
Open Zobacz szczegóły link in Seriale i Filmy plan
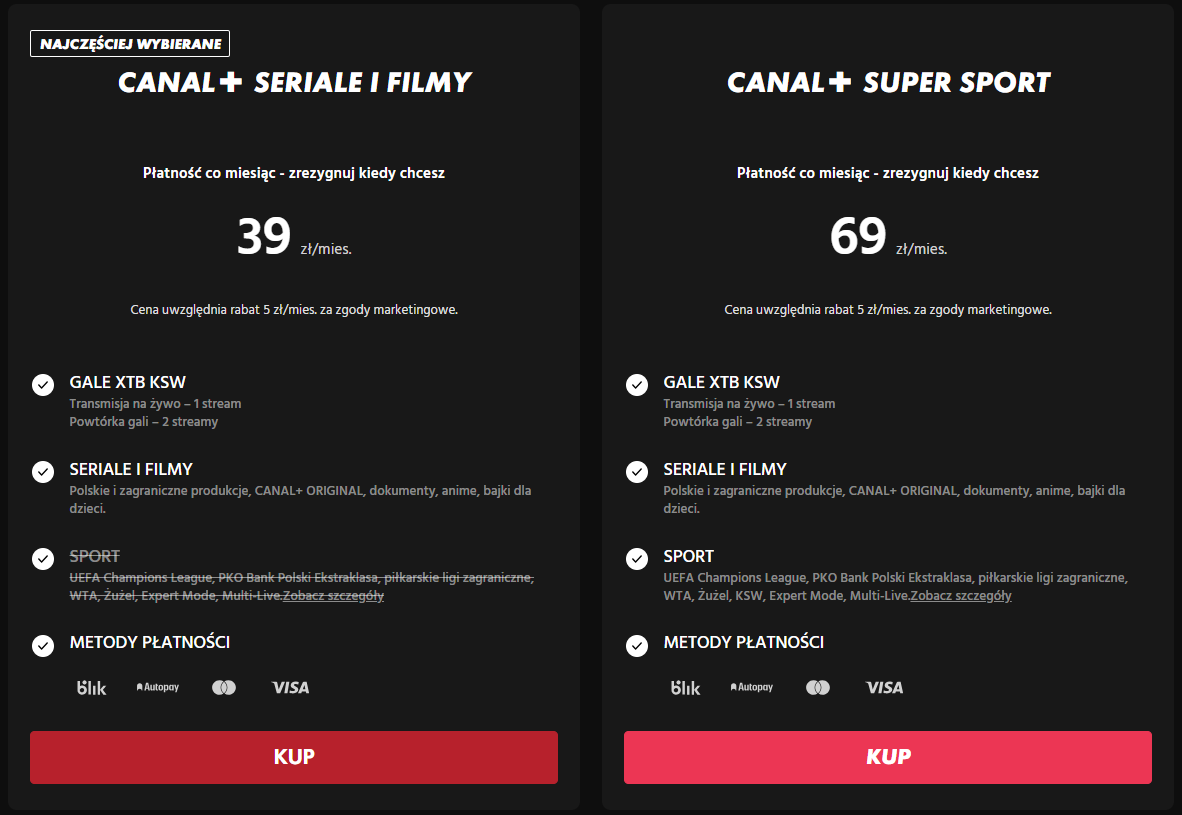(x=334, y=596)
